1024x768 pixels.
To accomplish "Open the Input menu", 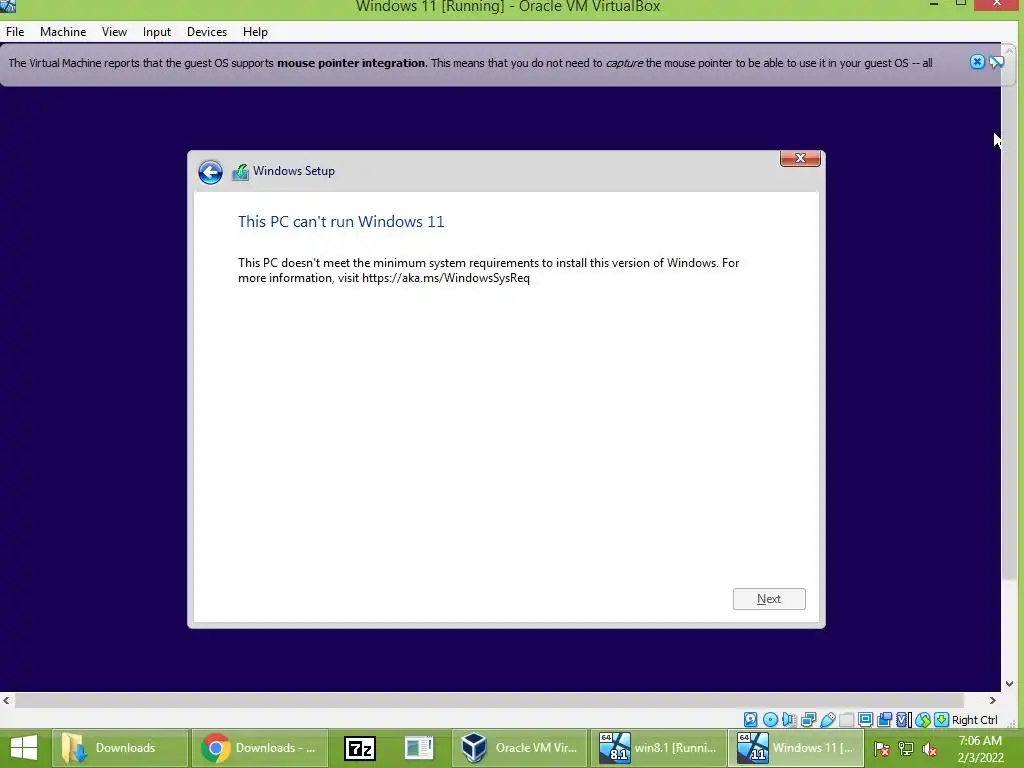I will (157, 31).
